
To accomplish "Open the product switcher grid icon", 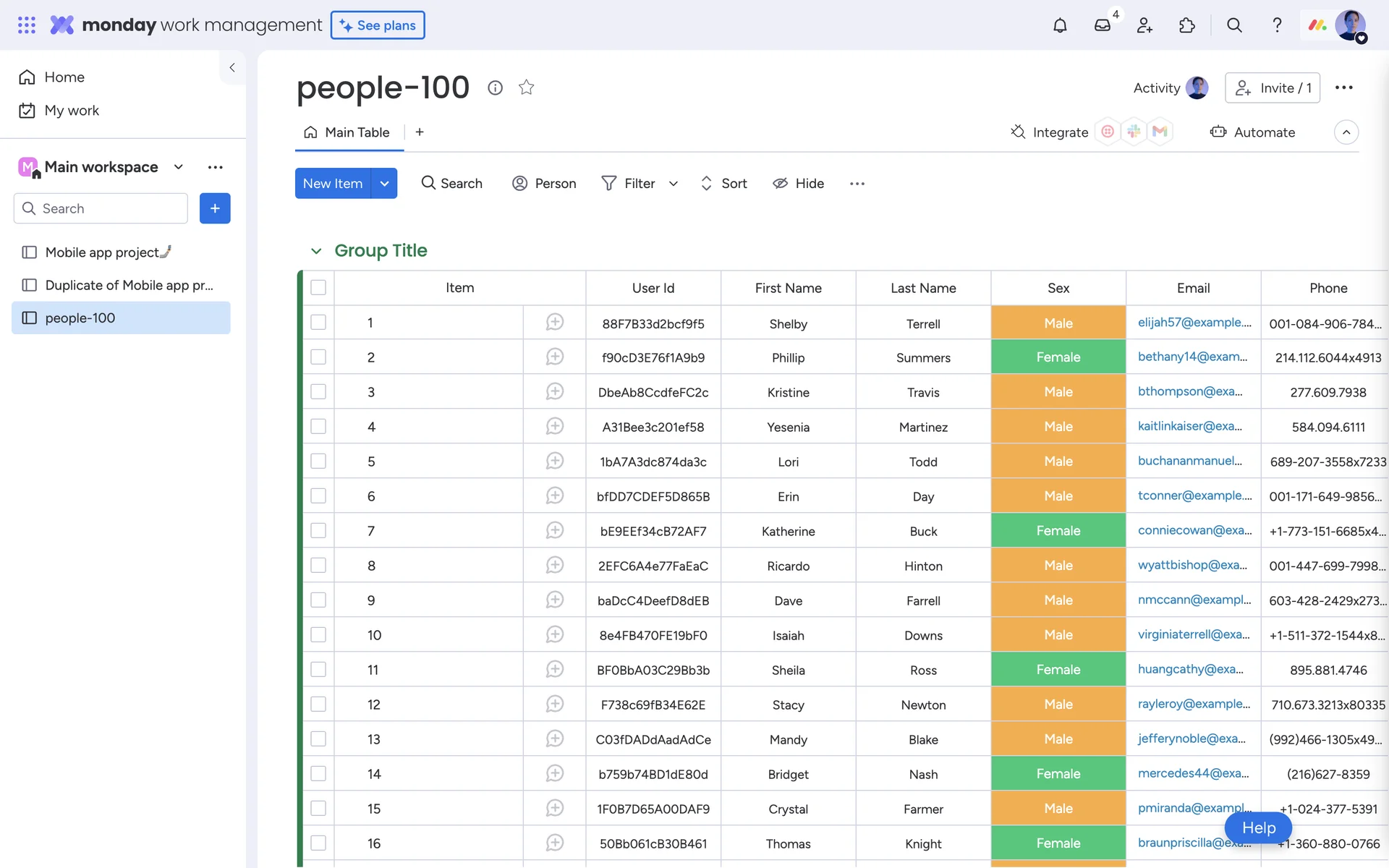I will pos(27,25).
